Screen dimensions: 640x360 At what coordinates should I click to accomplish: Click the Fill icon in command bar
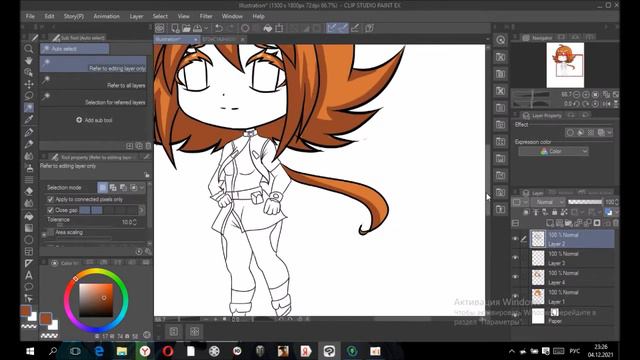click(268, 28)
